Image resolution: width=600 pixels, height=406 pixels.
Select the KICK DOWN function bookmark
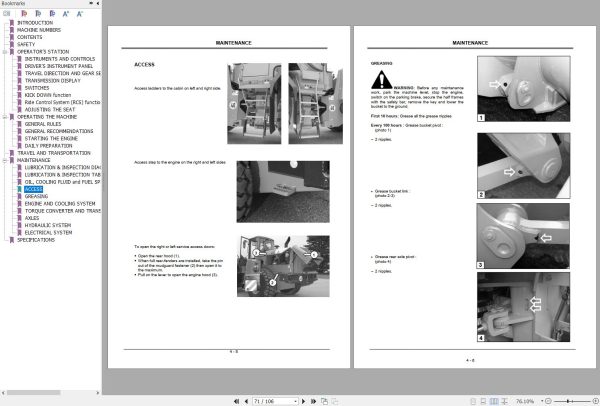point(48,95)
